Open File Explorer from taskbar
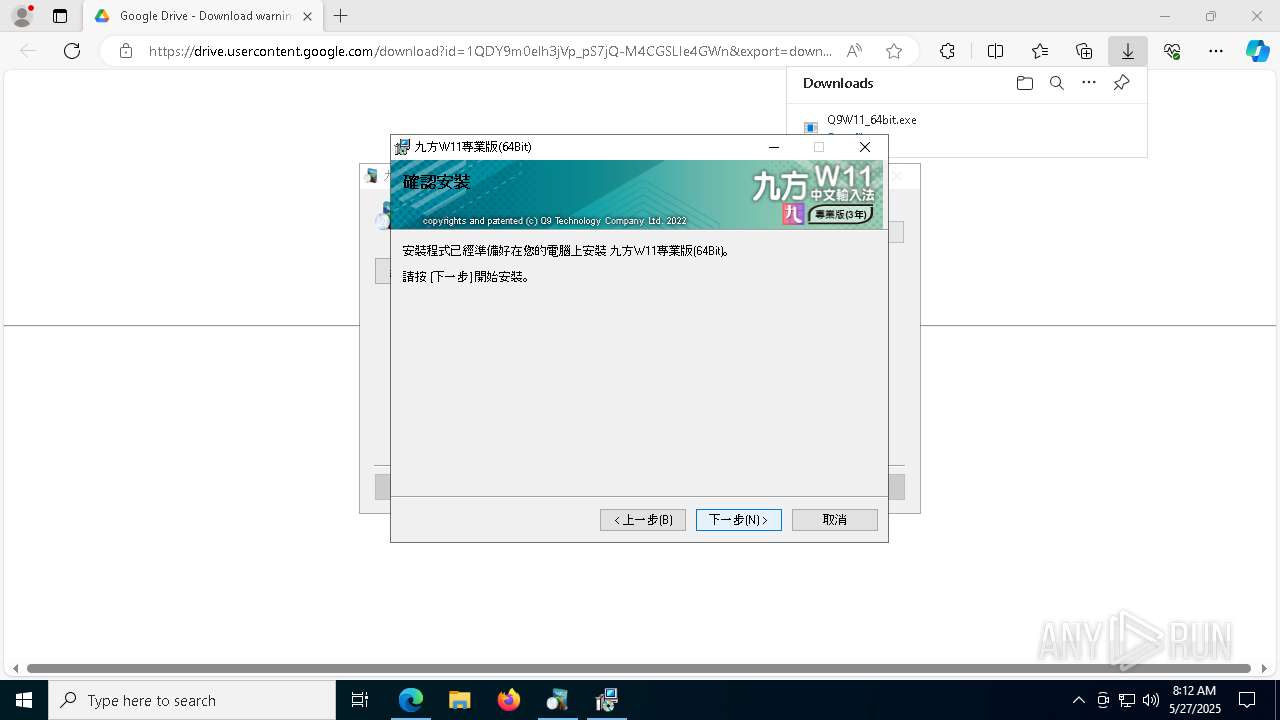1280x720 pixels. pos(459,700)
